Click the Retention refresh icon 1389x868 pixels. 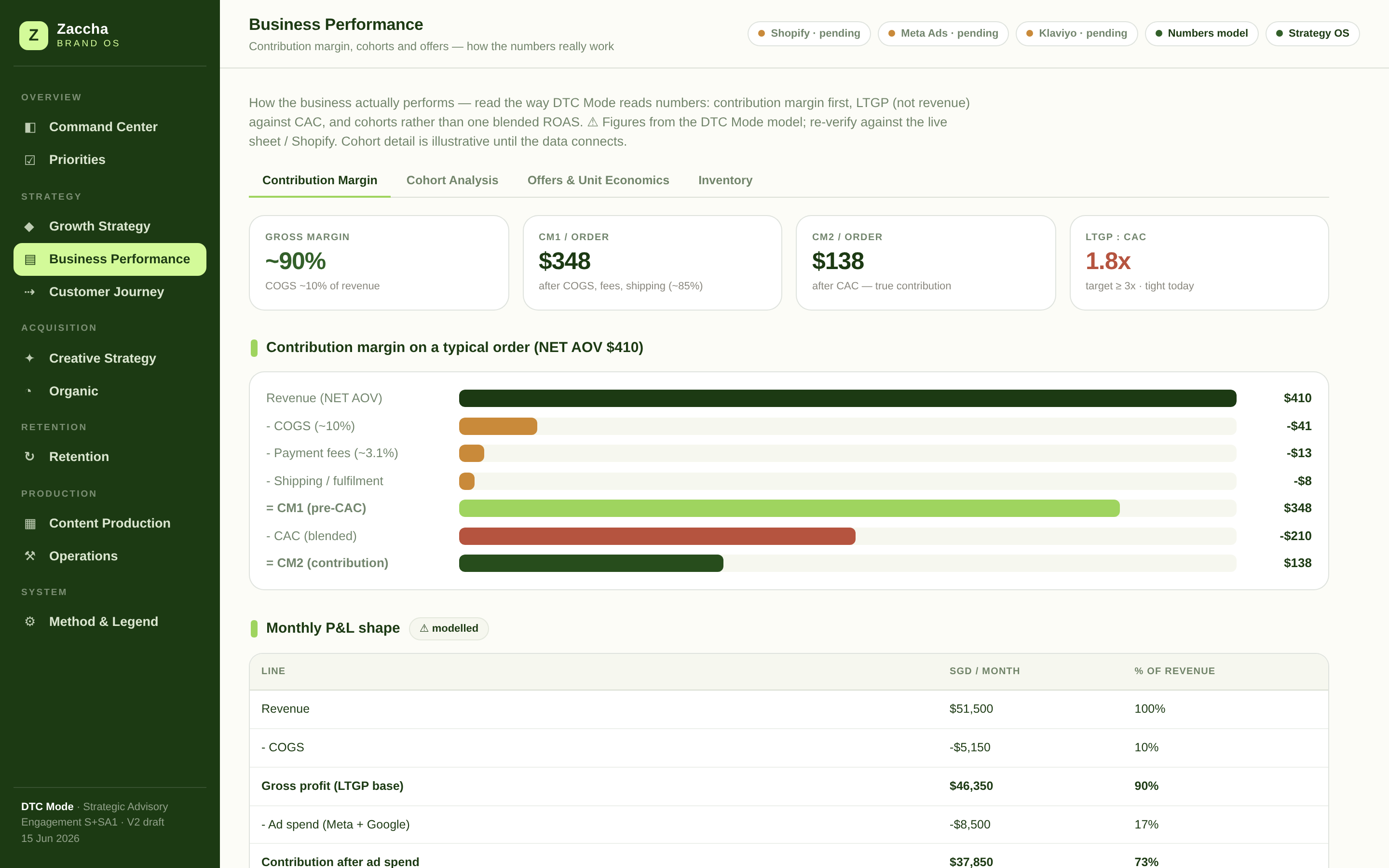(x=30, y=456)
